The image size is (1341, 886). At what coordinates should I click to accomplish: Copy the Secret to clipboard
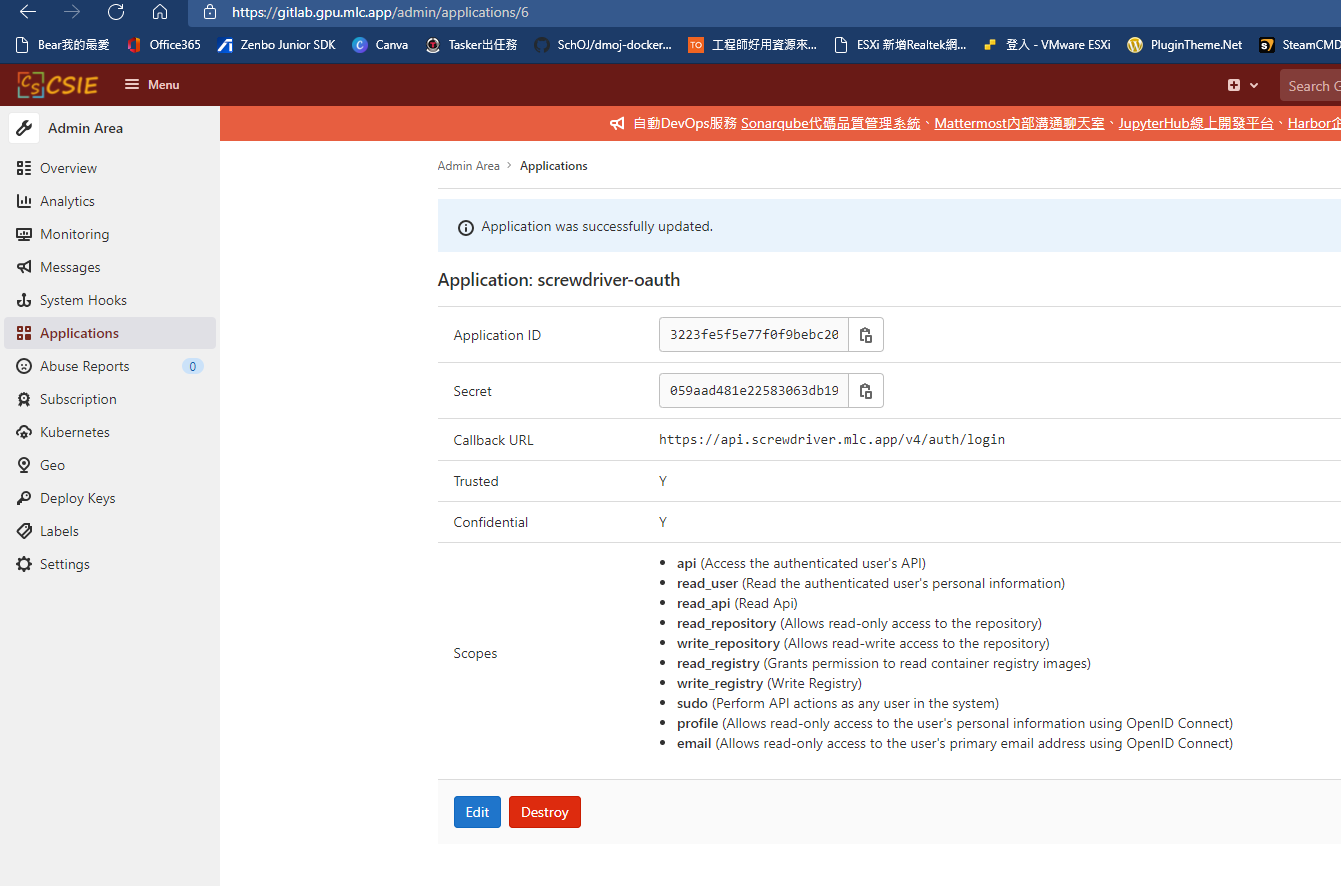[x=866, y=390]
